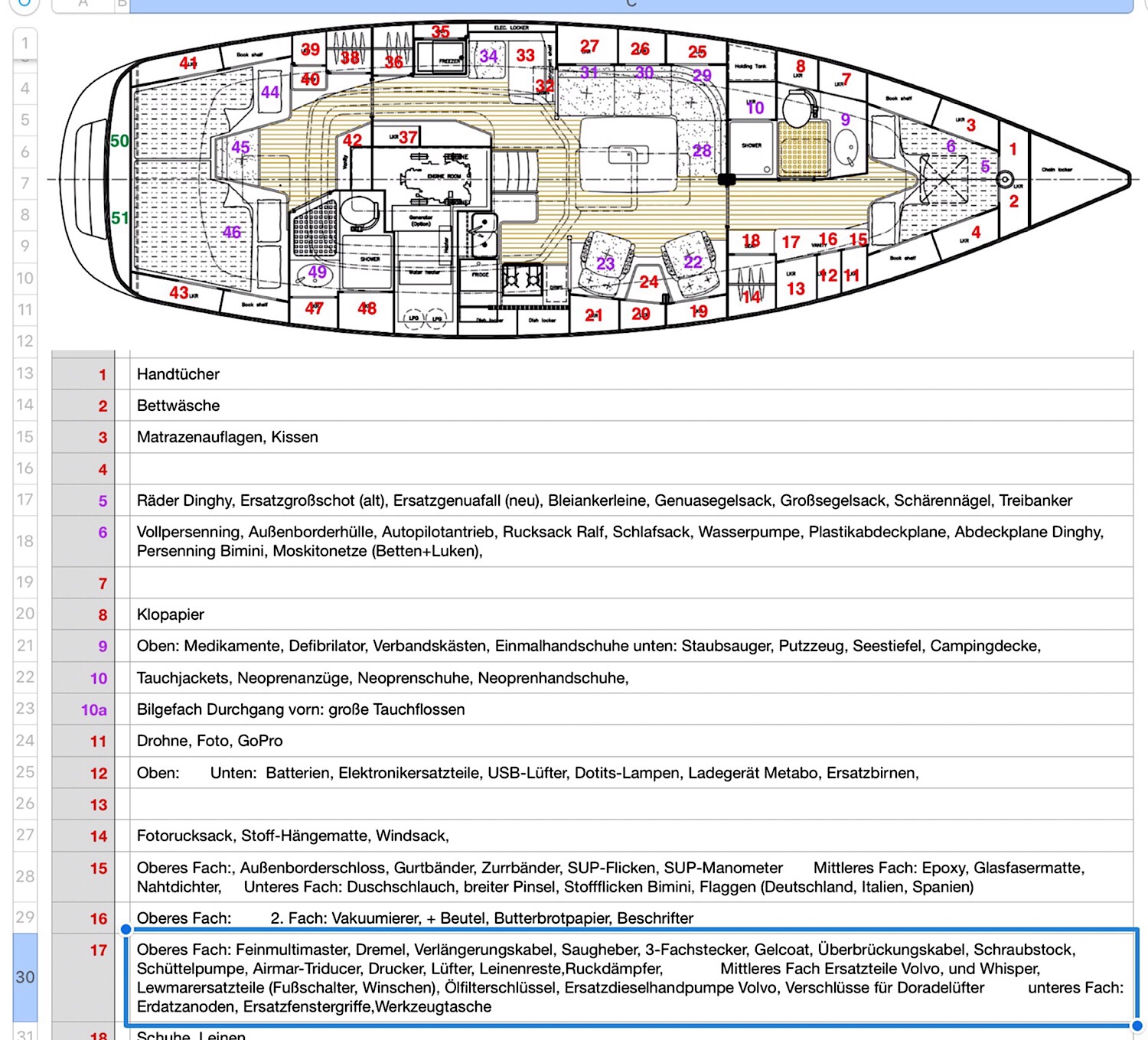Select the Fotorucksack, Stoff-Hängematte cell

pyautogui.click(x=631, y=836)
